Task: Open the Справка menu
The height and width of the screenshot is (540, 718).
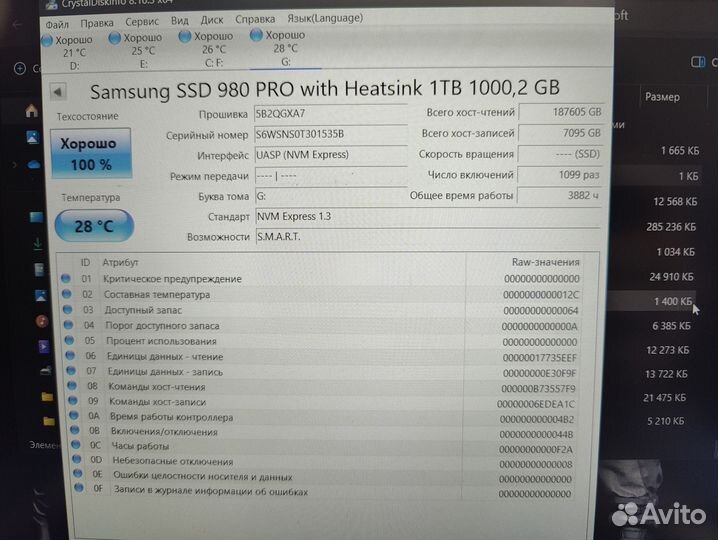Action: (x=255, y=19)
